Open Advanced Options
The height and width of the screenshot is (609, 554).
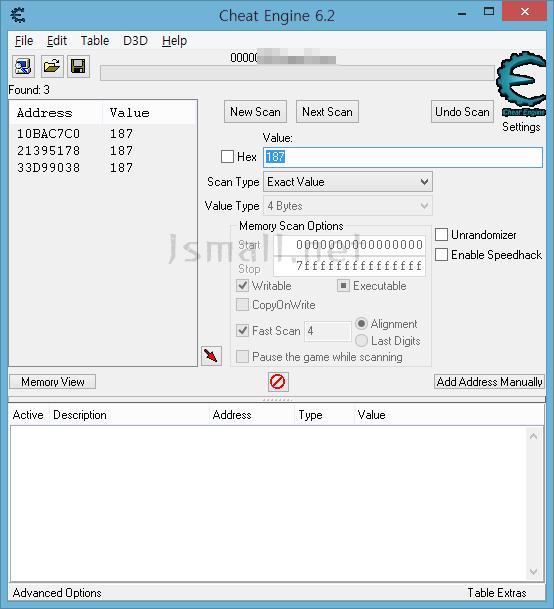(x=57, y=593)
